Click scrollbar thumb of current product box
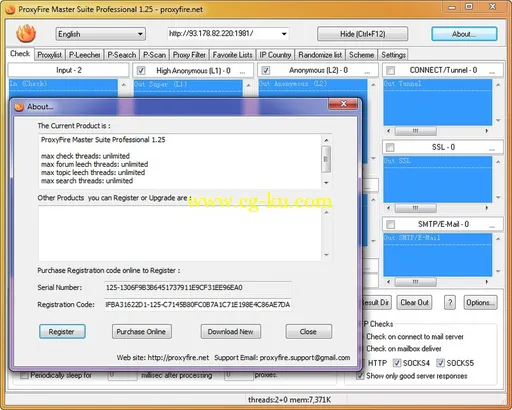Viewport: 512px width, 410px height. click(326, 159)
